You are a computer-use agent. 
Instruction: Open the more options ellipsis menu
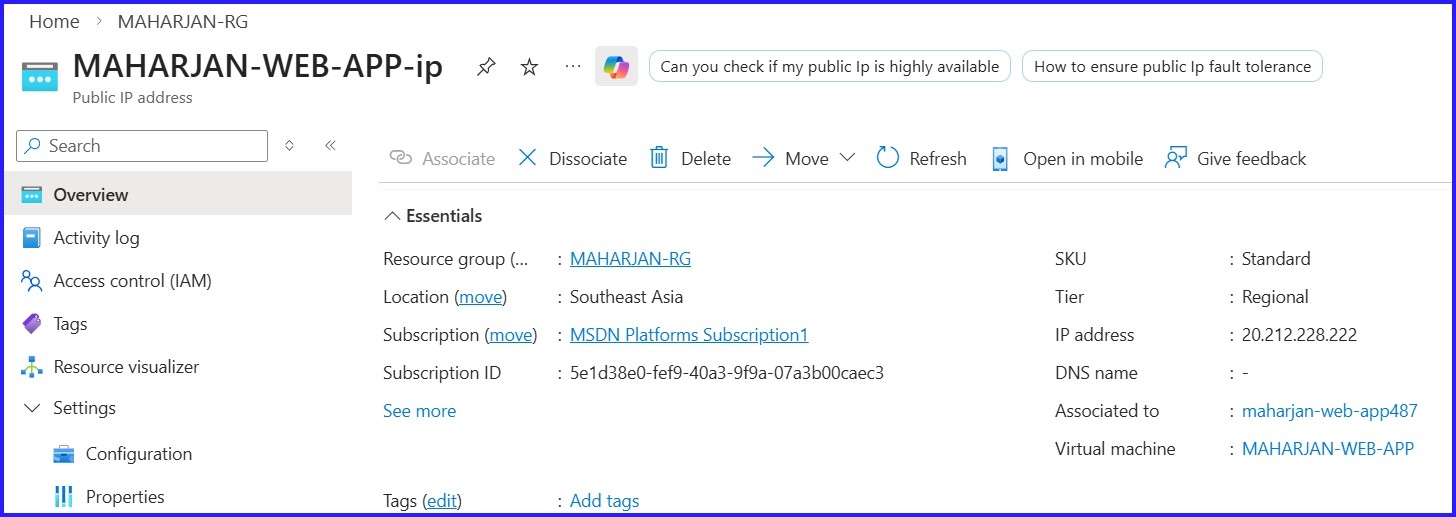(x=572, y=66)
